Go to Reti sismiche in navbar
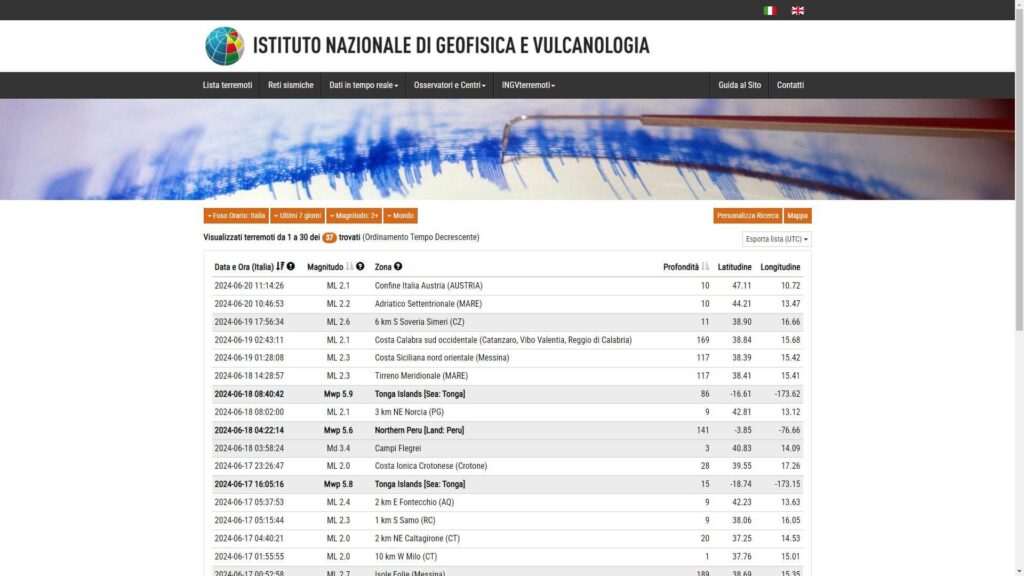 [x=290, y=85]
